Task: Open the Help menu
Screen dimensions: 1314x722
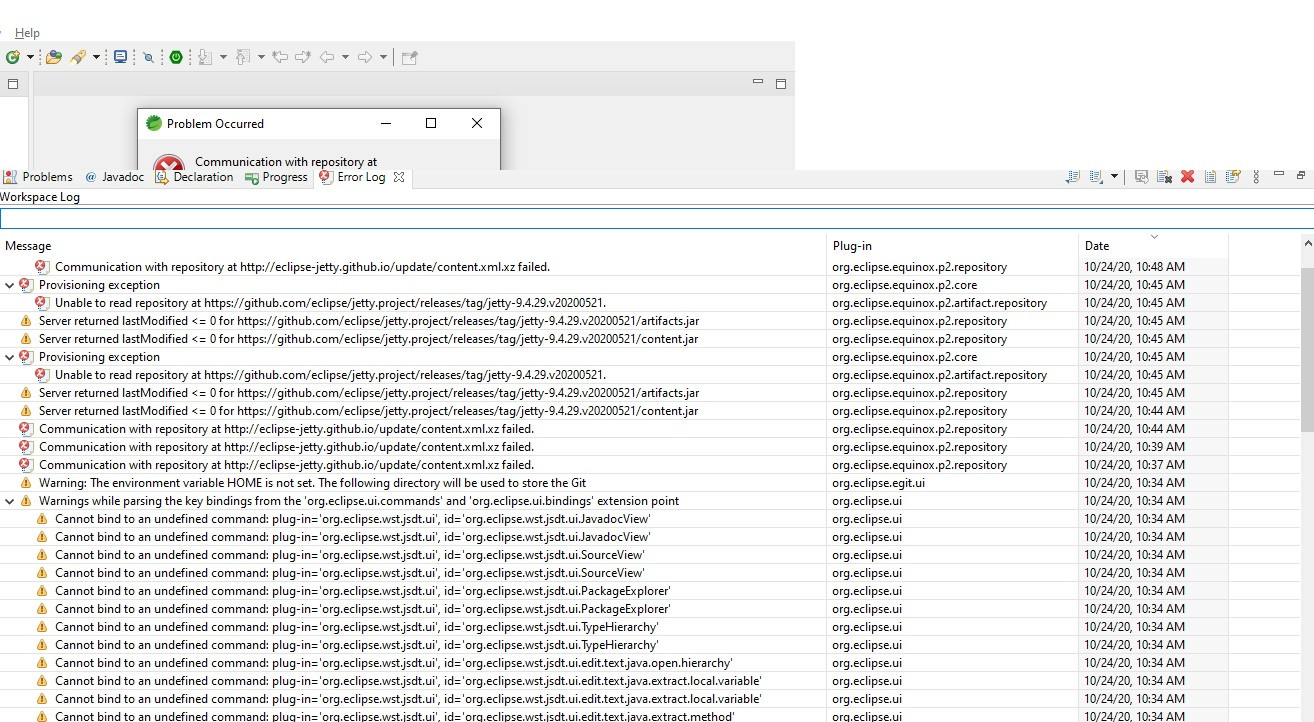Action: [27, 33]
